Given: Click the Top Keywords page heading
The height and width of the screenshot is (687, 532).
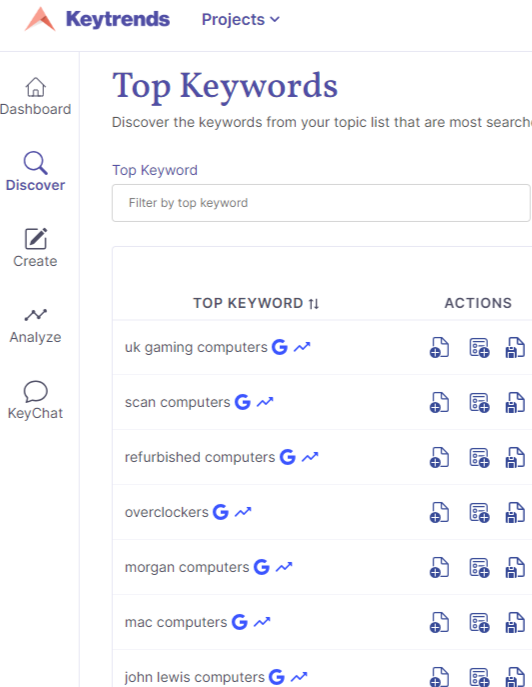Looking at the screenshot, I should pyautogui.click(x=225, y=86).
